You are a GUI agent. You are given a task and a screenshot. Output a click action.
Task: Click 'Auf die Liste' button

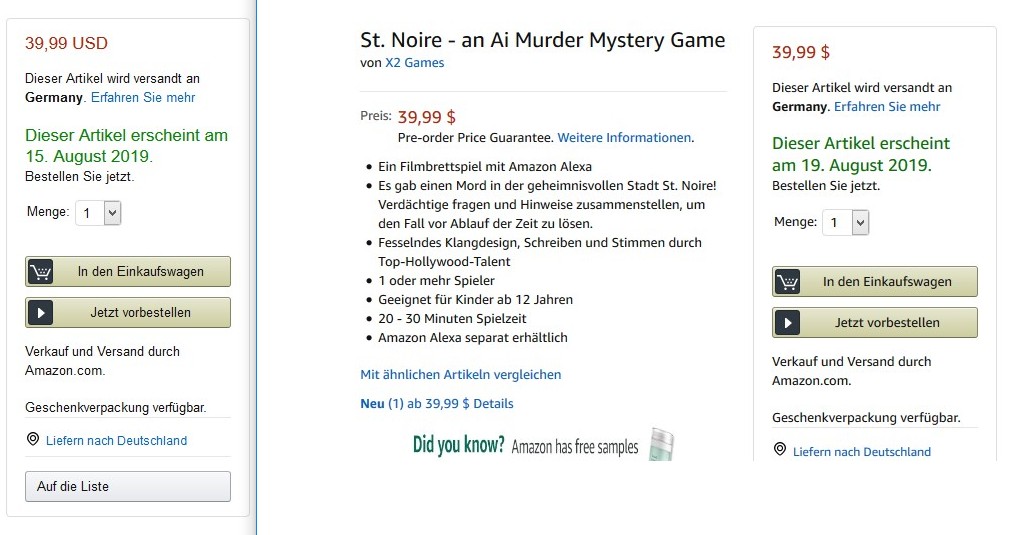pos(128,486)
